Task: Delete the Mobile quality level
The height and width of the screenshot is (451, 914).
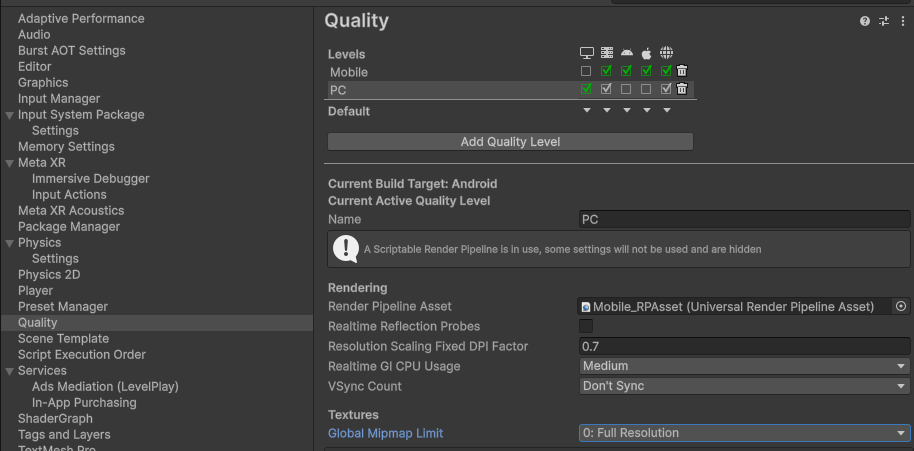Action: point(682,71)
